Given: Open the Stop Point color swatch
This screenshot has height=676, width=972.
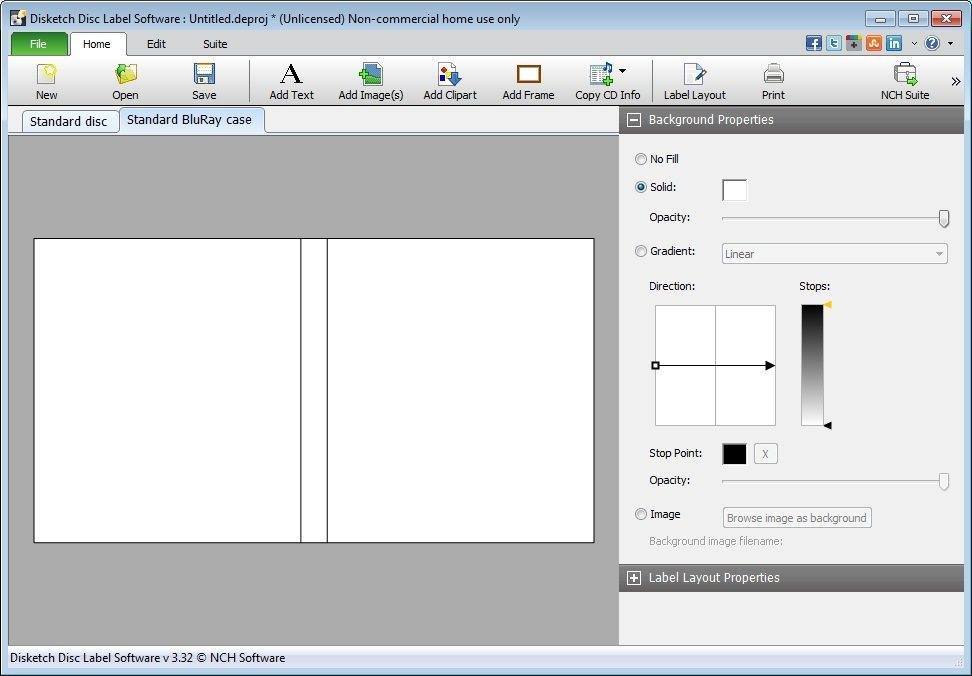Looking at the screenshot, I should [x=733, y=453].
